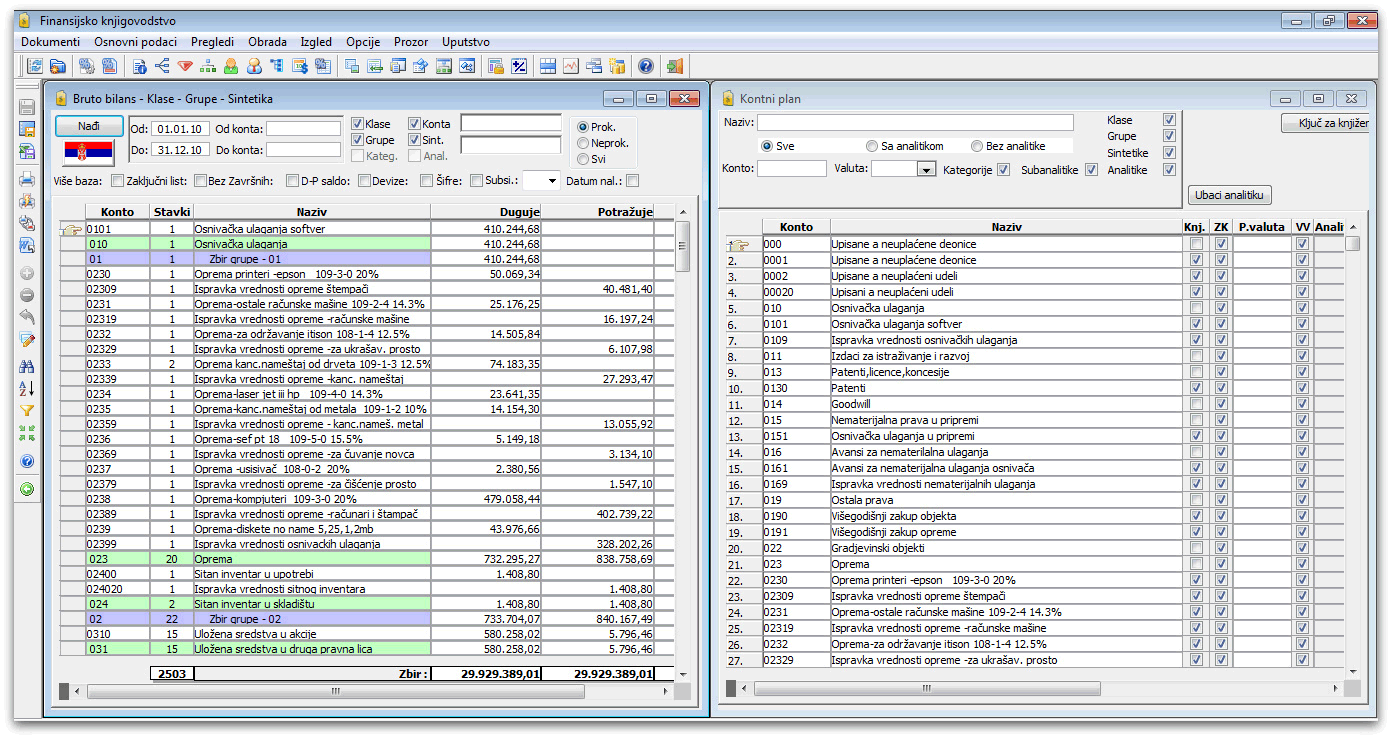Click the Naziv input field in Kontni plan
The height and width of the screenshot is (739, 1392).
tap(915, 122)
